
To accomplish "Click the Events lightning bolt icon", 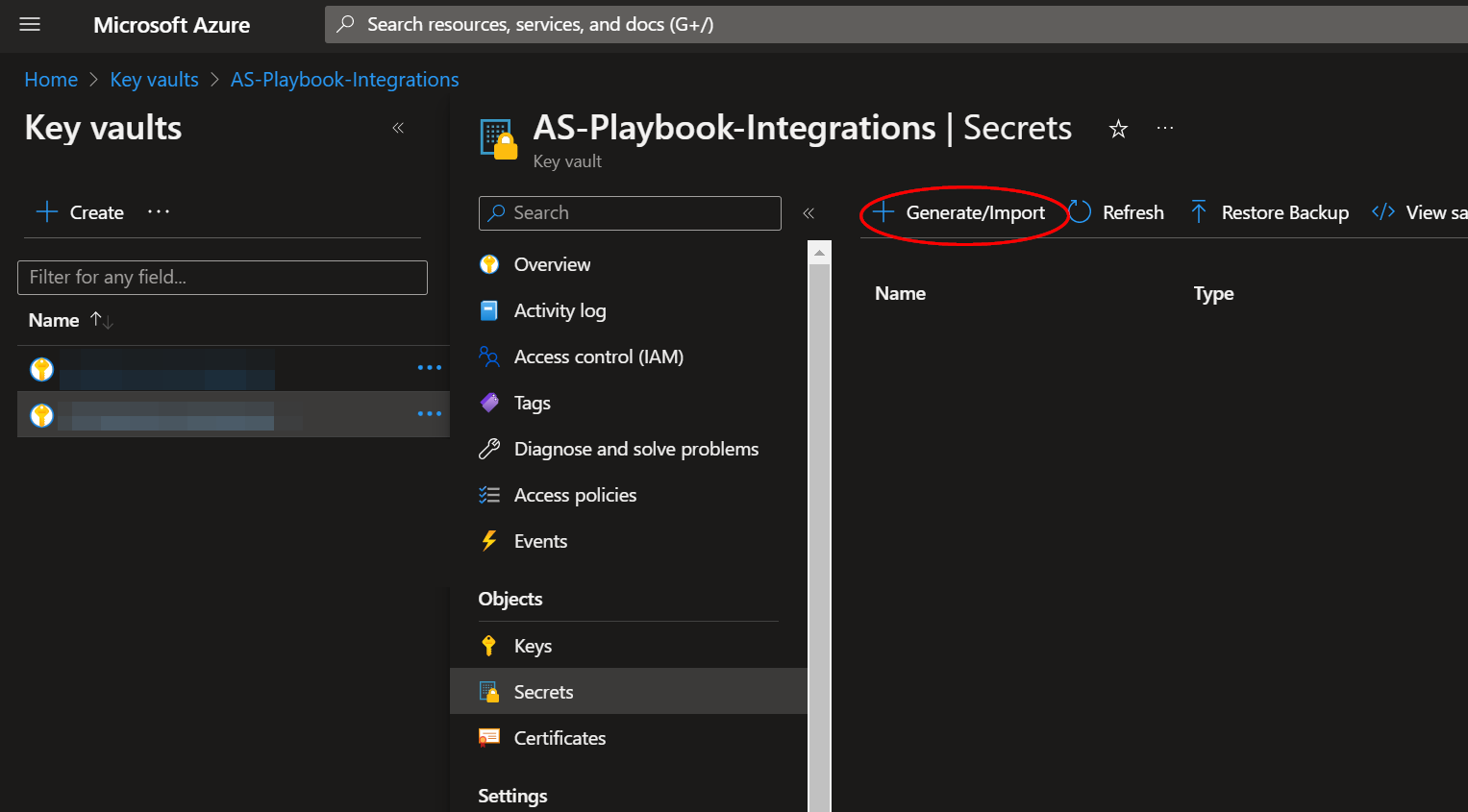I will click(x=489, y=541).
